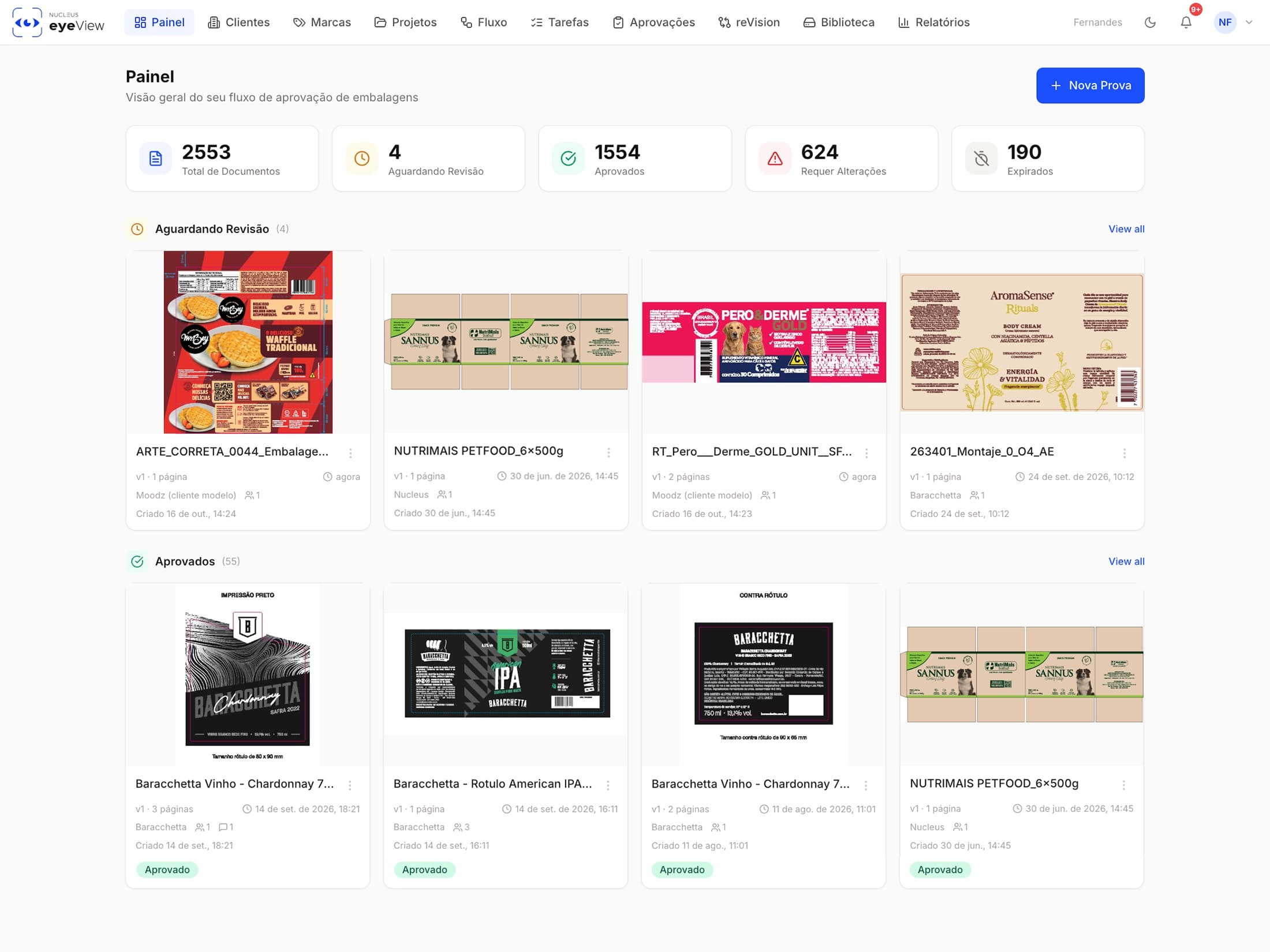Open Relatórios in navigation
The width and height of the screenshot is (1270, 952).
pyautogui.click(x=933, y=23)
